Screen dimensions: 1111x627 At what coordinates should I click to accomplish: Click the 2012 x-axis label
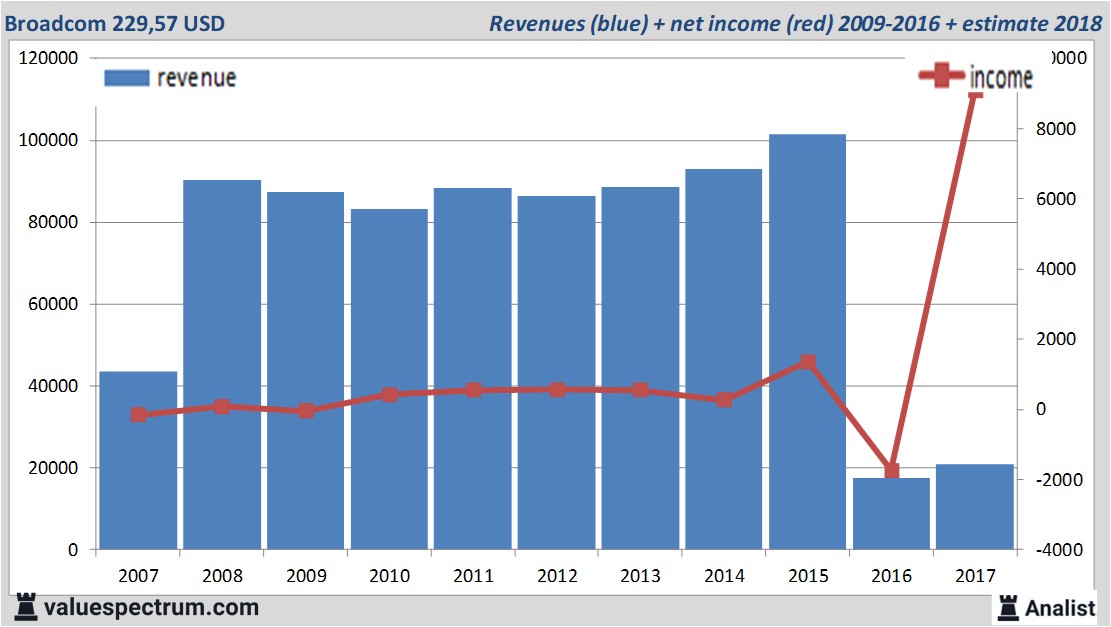pos(557,575)
